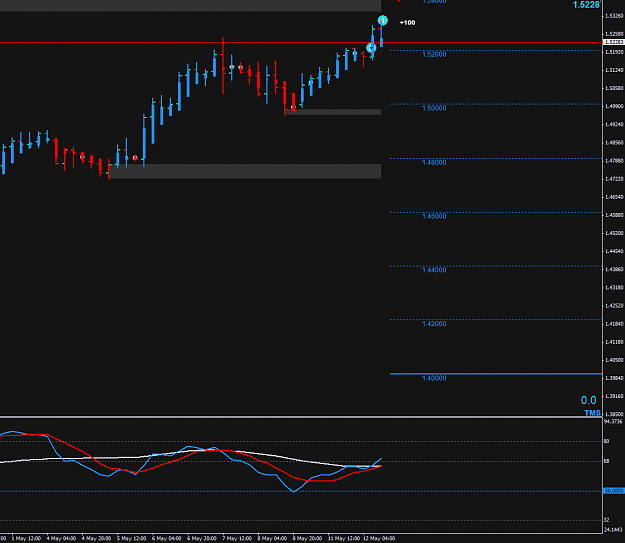Click the 1.5228 price readout

click(x=586, y=5)
